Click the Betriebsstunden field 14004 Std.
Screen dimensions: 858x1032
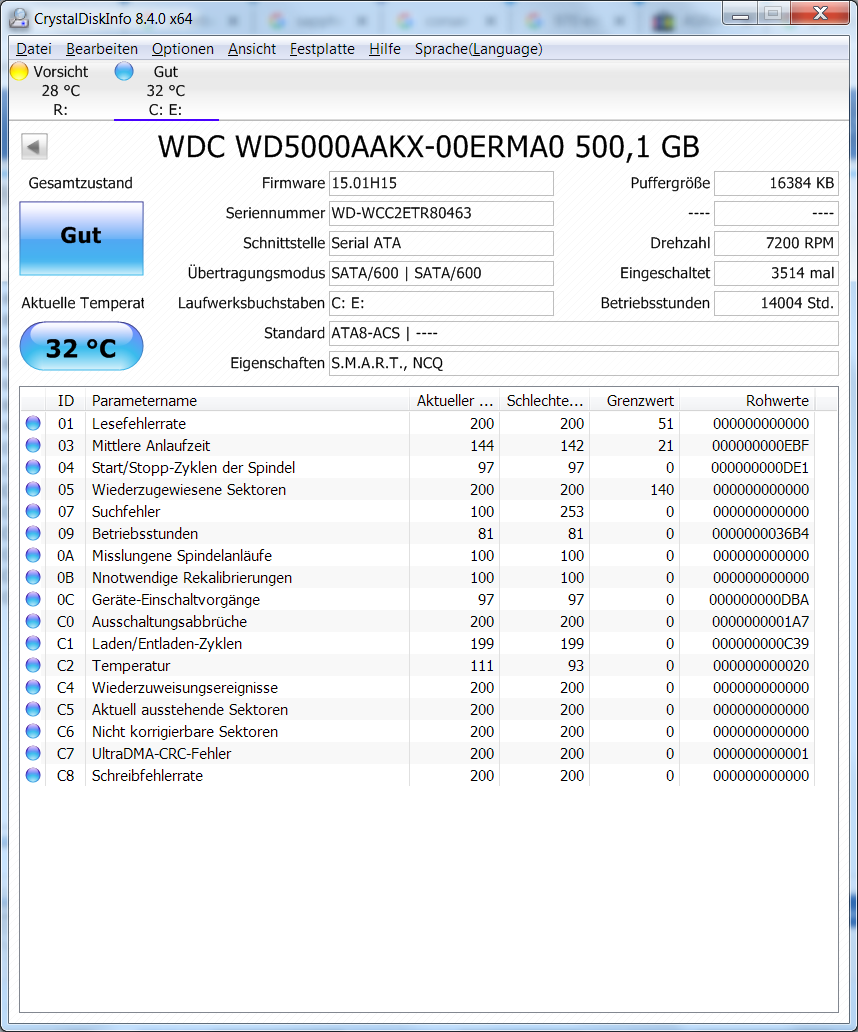pyautogui.click(x=776, y=303)
